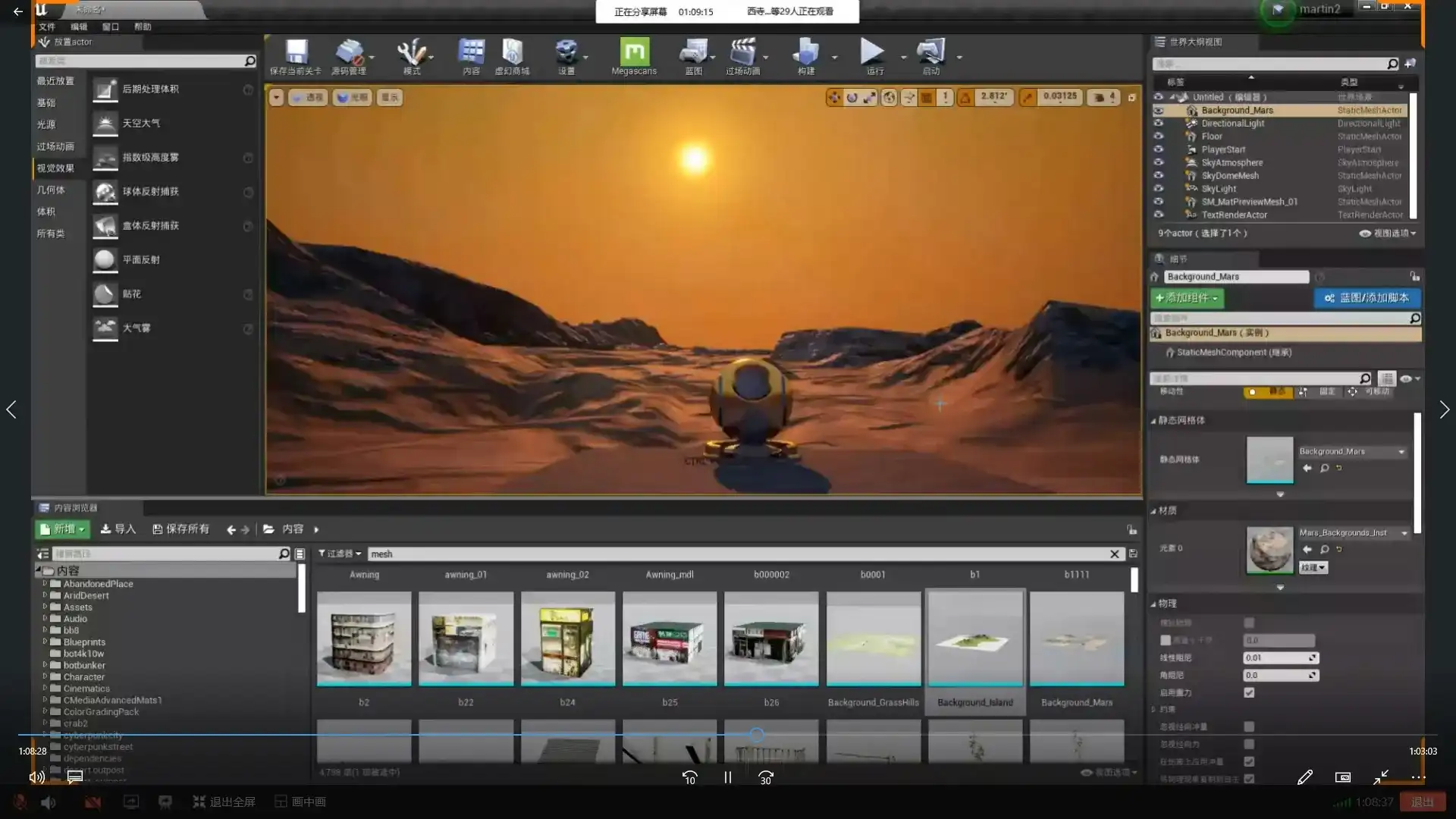The height and width of the screenshot is (819, 1456).
Task: Select the Background_Mars asset thumbnail
Action: tap(1076, 639)
